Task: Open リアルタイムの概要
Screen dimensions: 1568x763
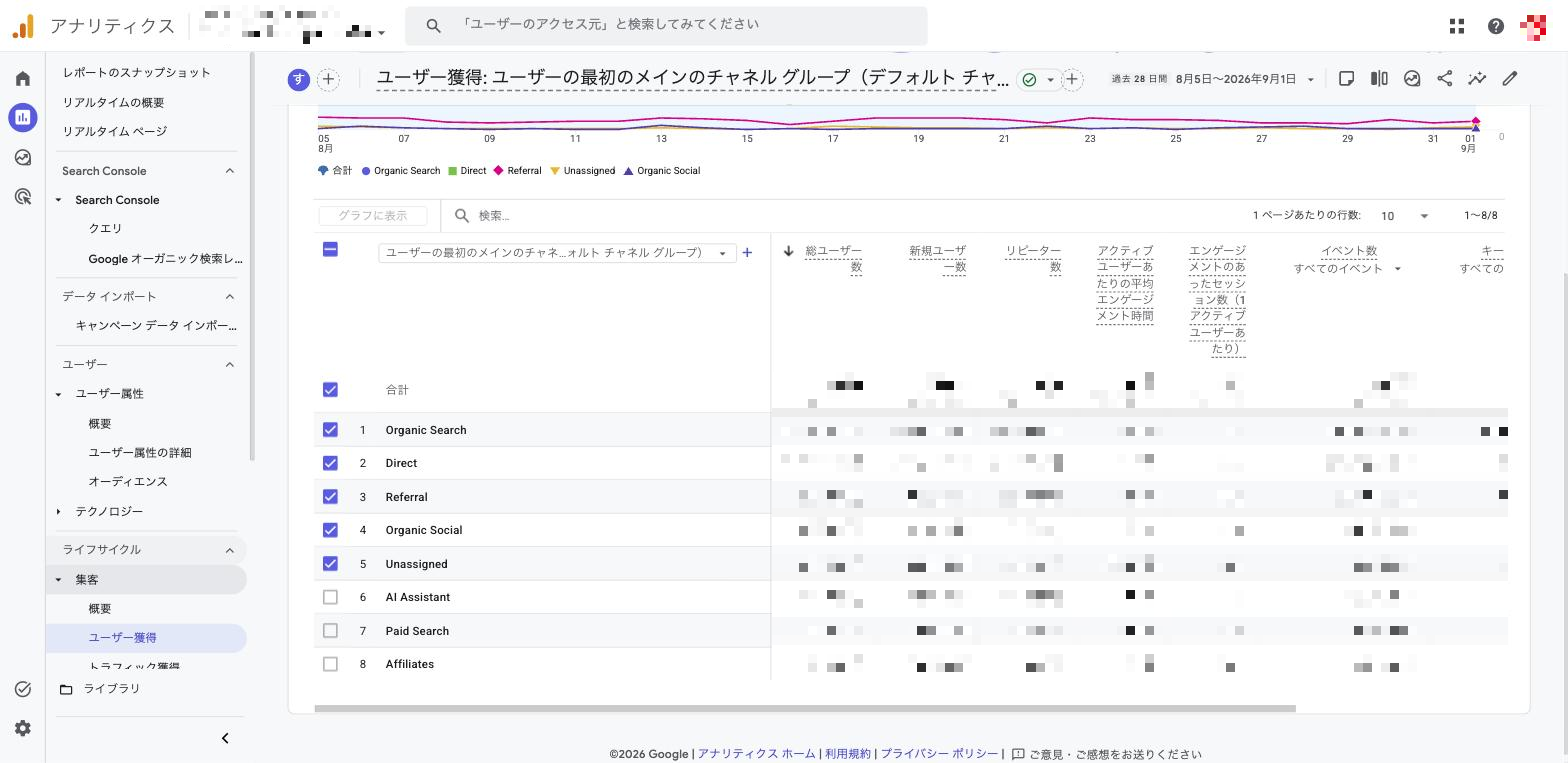Action: click(113, 102)
